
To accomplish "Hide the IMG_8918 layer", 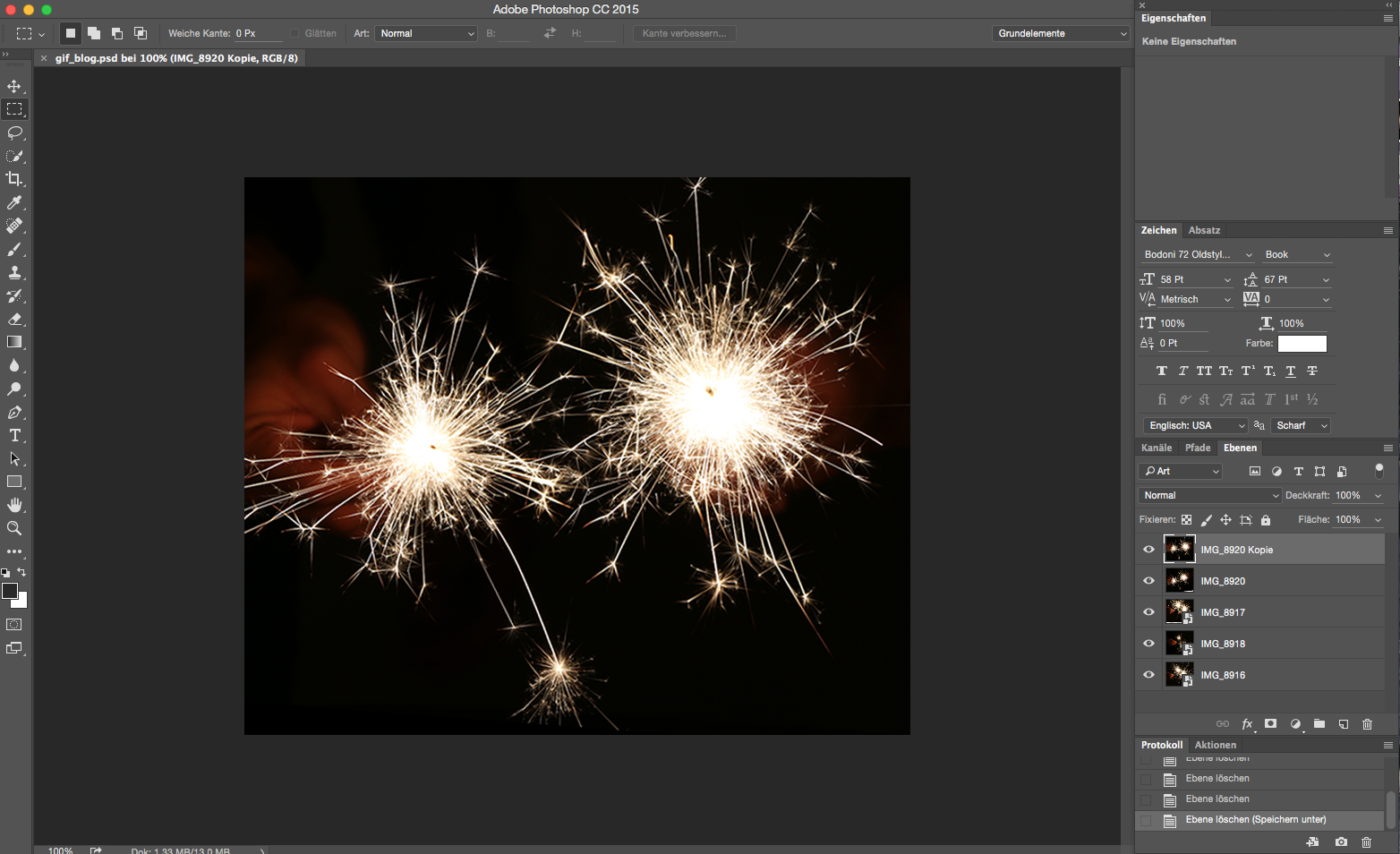I will [x=1148, y=644].
